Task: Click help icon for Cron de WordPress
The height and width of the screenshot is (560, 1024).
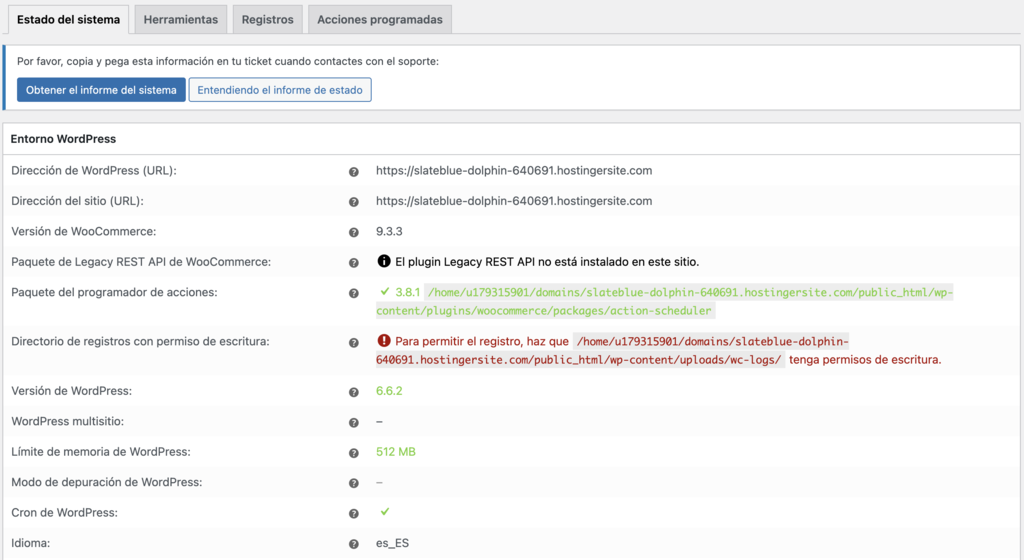Action: [353, 514]
